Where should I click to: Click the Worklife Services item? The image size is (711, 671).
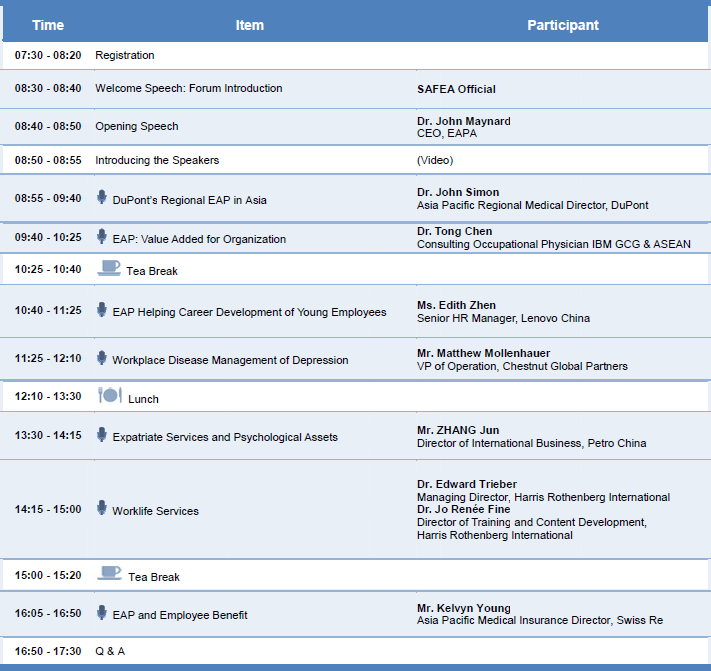pyautogui.click(x=156, y=511)
